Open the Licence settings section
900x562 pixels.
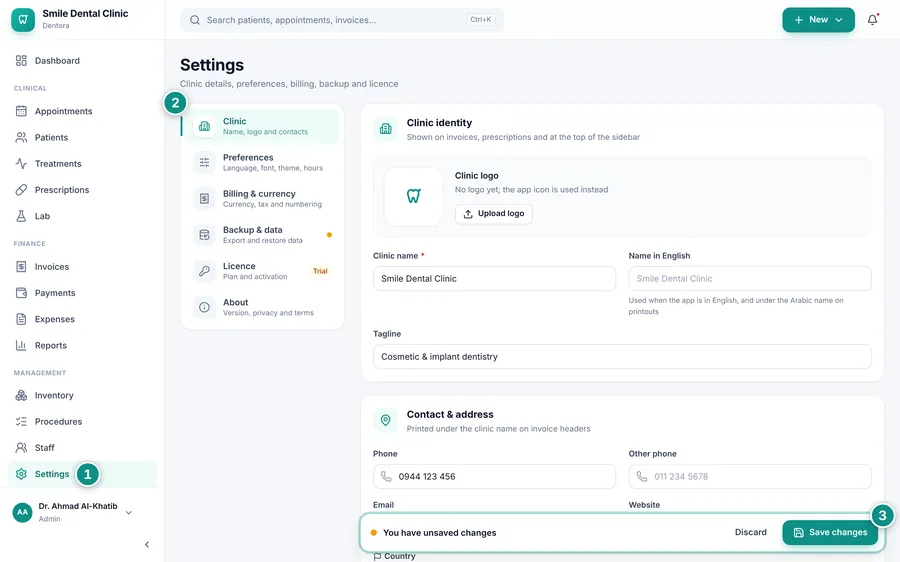(x=262, y=271)
